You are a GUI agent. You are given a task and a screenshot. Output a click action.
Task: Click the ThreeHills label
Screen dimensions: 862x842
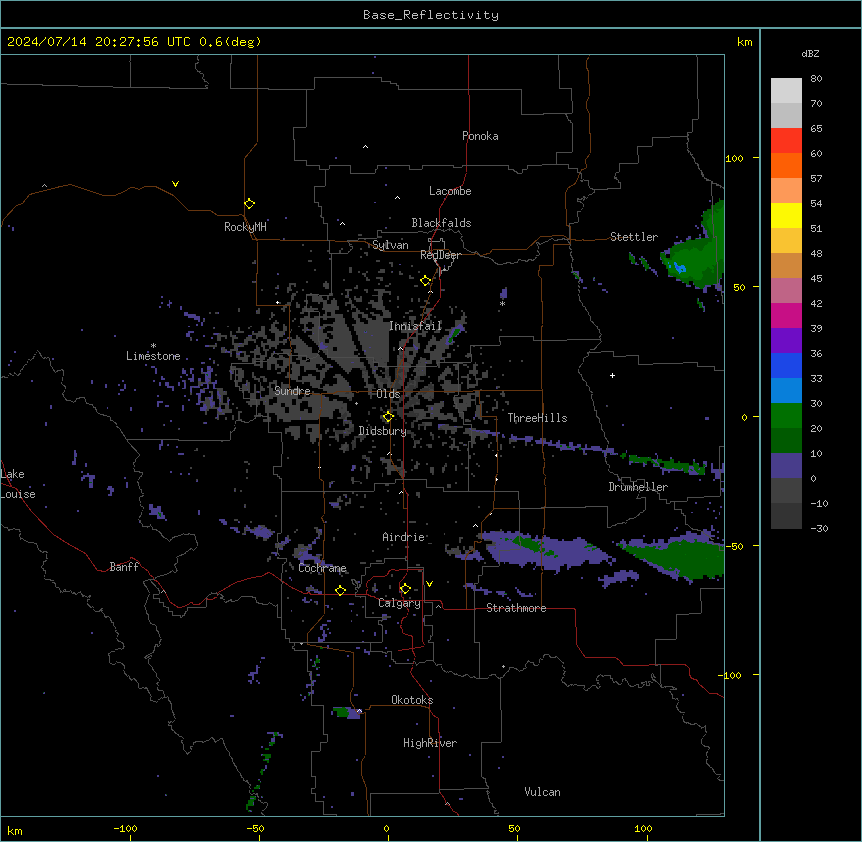[538, 418]
